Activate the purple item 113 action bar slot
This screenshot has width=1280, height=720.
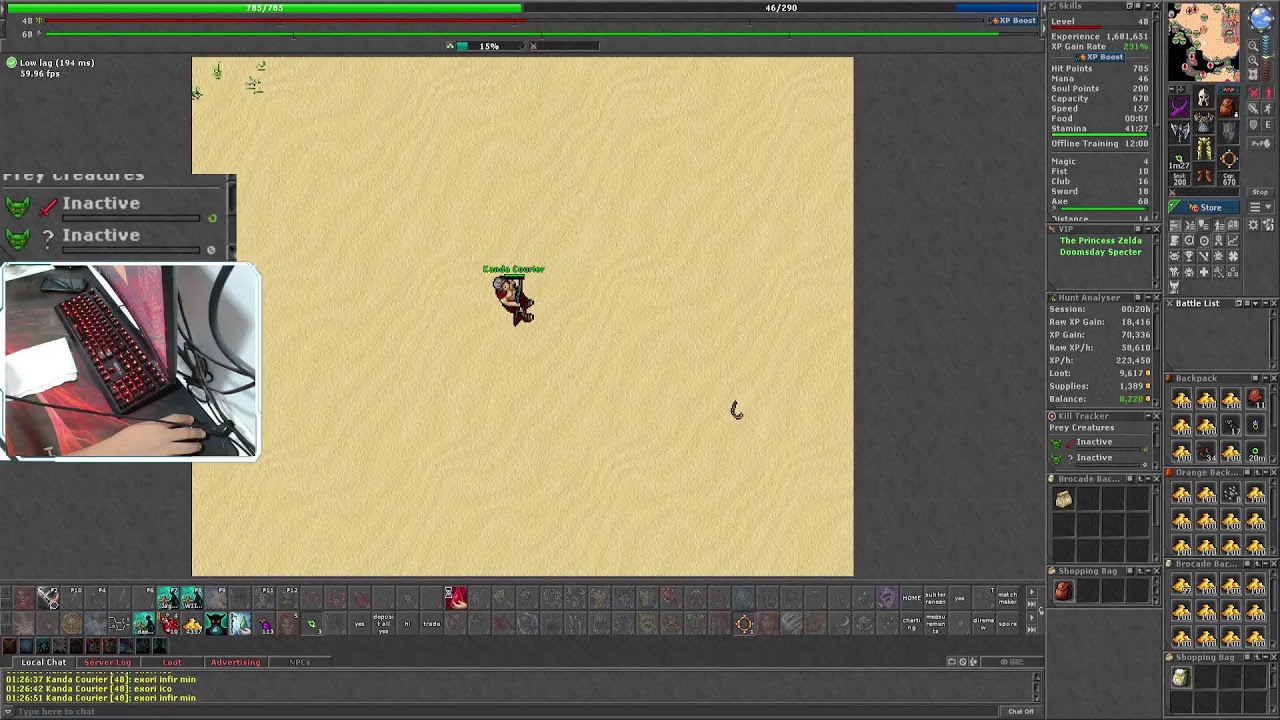265,624
